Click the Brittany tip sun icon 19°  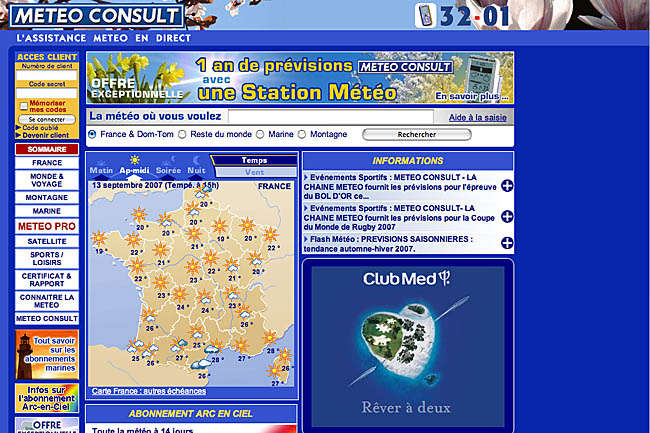click(99, 239)
